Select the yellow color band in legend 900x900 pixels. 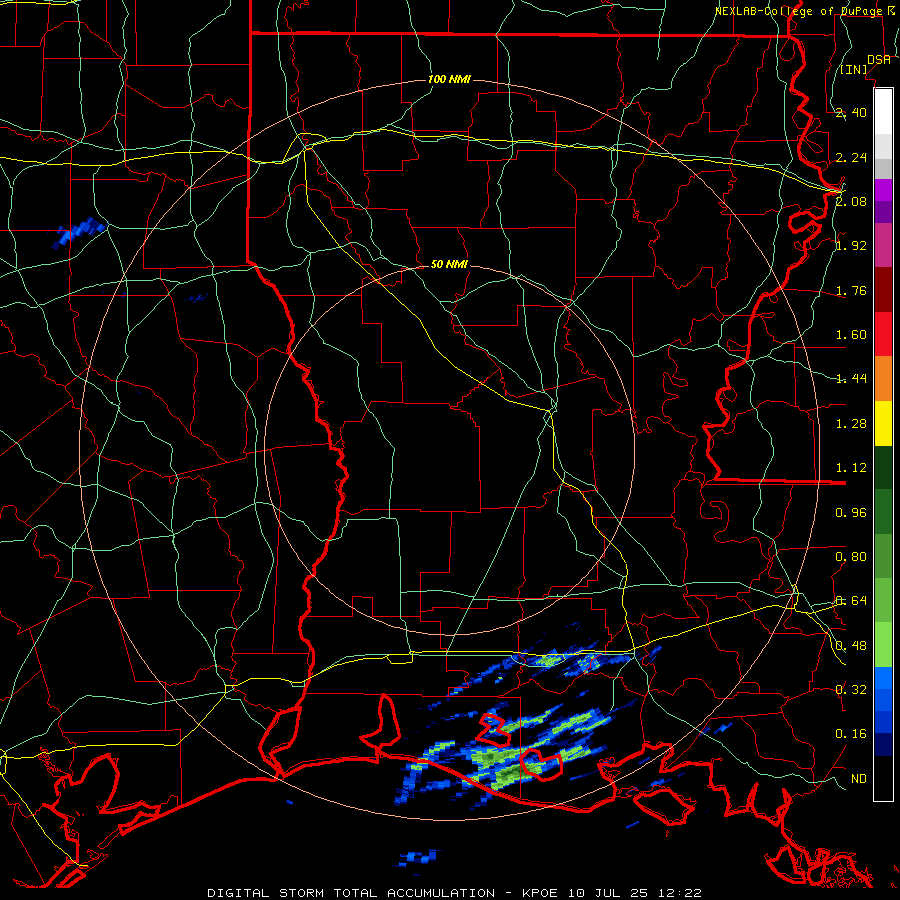tap(883, 424)
